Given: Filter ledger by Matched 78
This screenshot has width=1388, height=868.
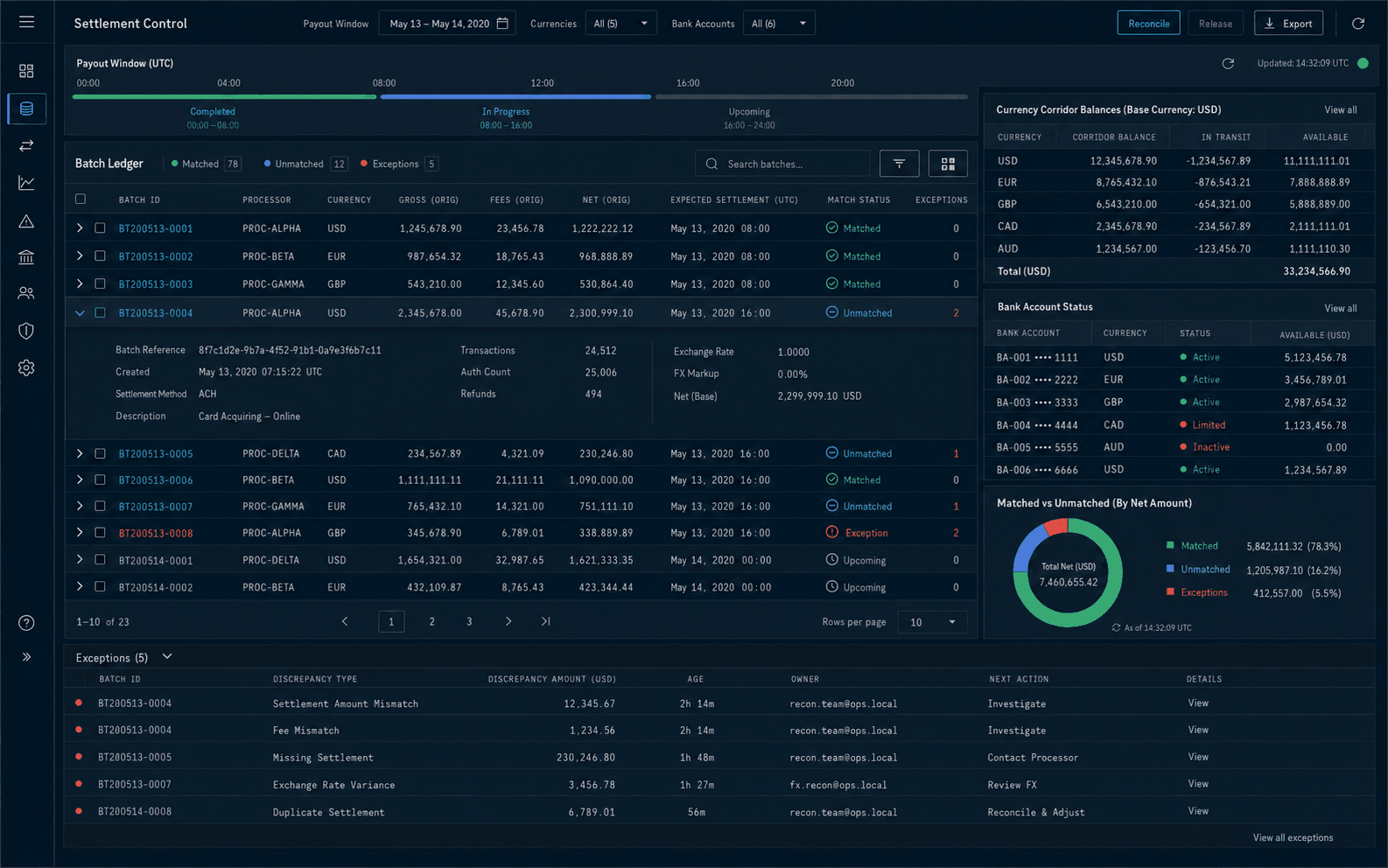Looking at the screenshot, I should coord(206,164).
